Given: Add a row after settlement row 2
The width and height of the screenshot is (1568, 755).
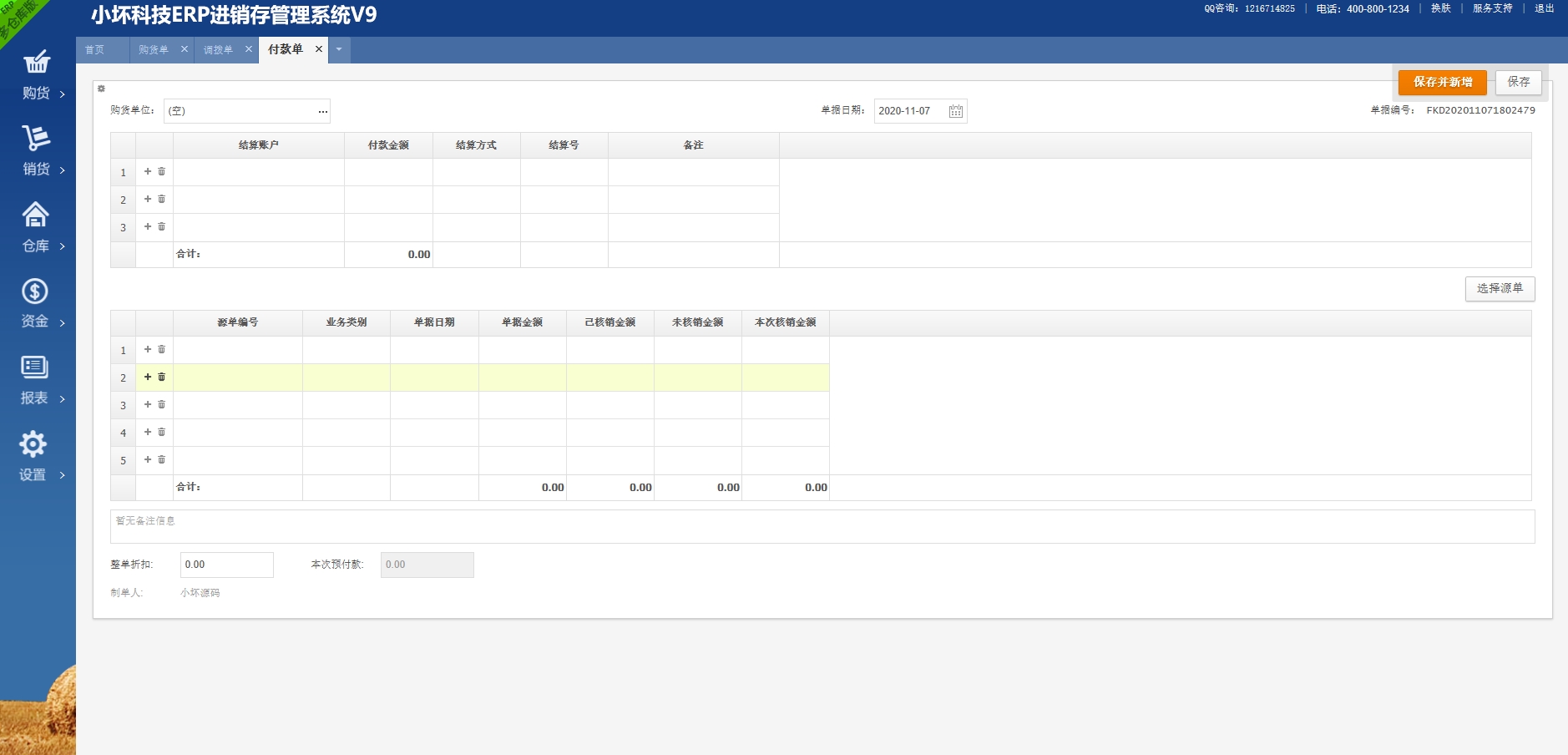Looking at the screenshot, I should click(148, 199).
